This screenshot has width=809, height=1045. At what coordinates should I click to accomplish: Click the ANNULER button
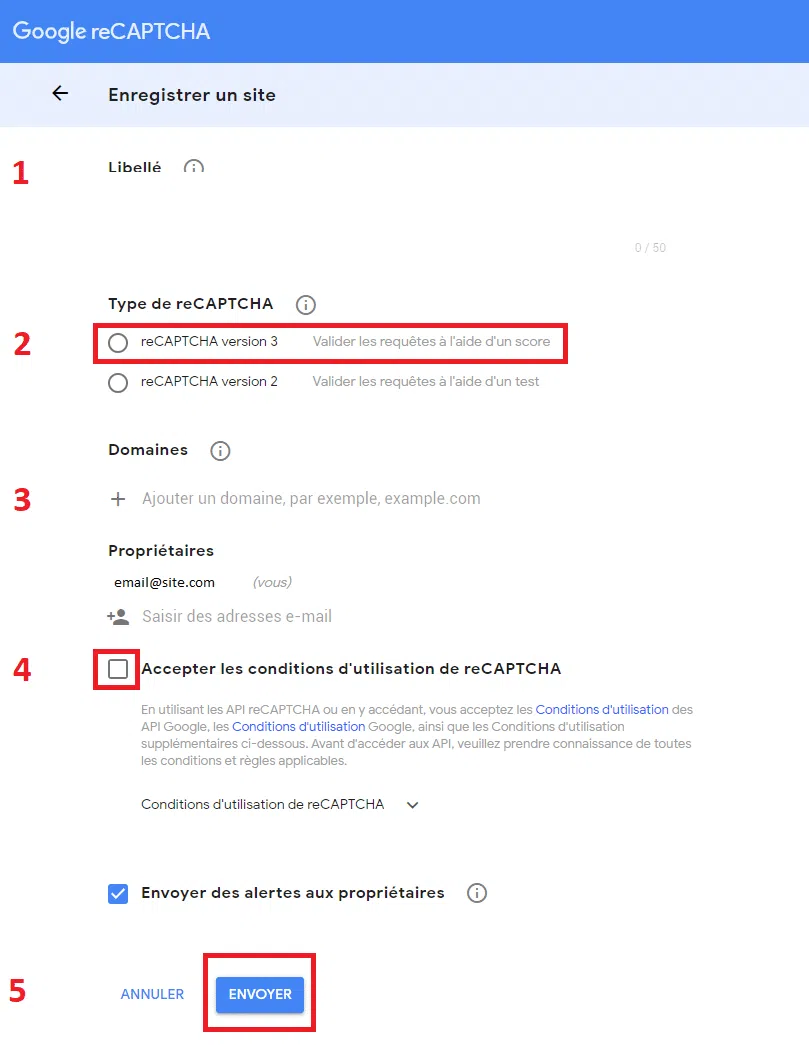(152, 994)
